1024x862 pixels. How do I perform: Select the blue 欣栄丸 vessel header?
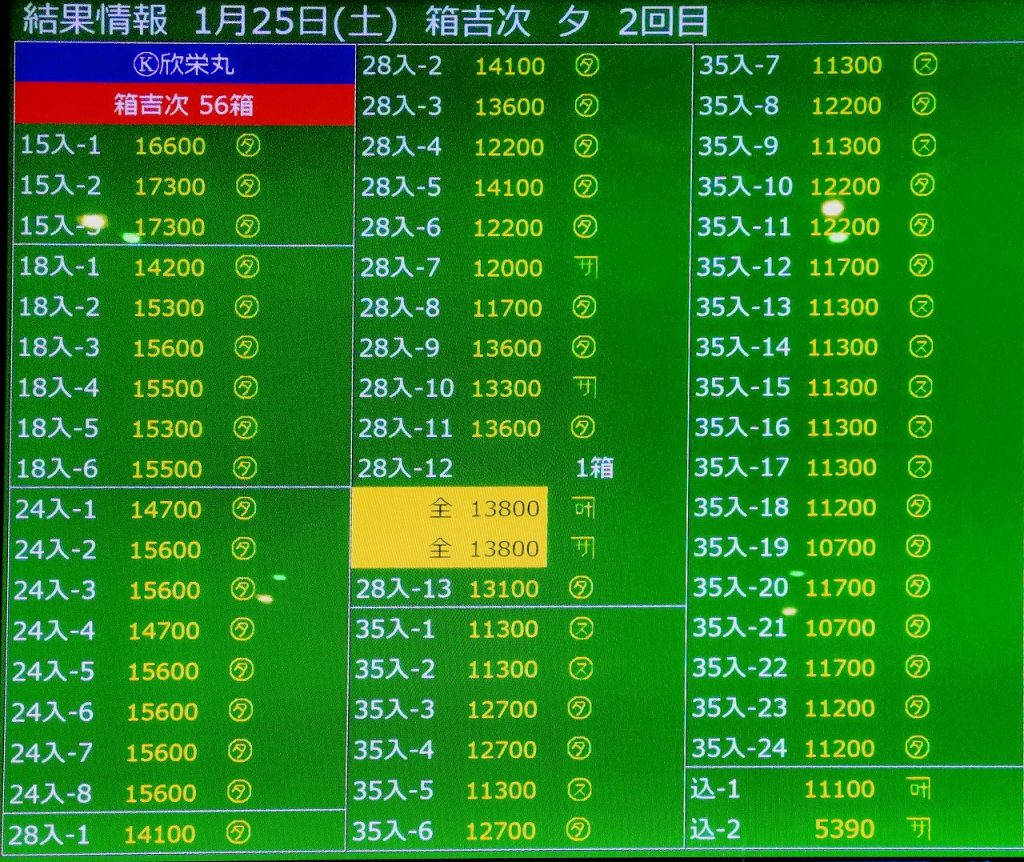pyautogui.click(x=184, y=66)
